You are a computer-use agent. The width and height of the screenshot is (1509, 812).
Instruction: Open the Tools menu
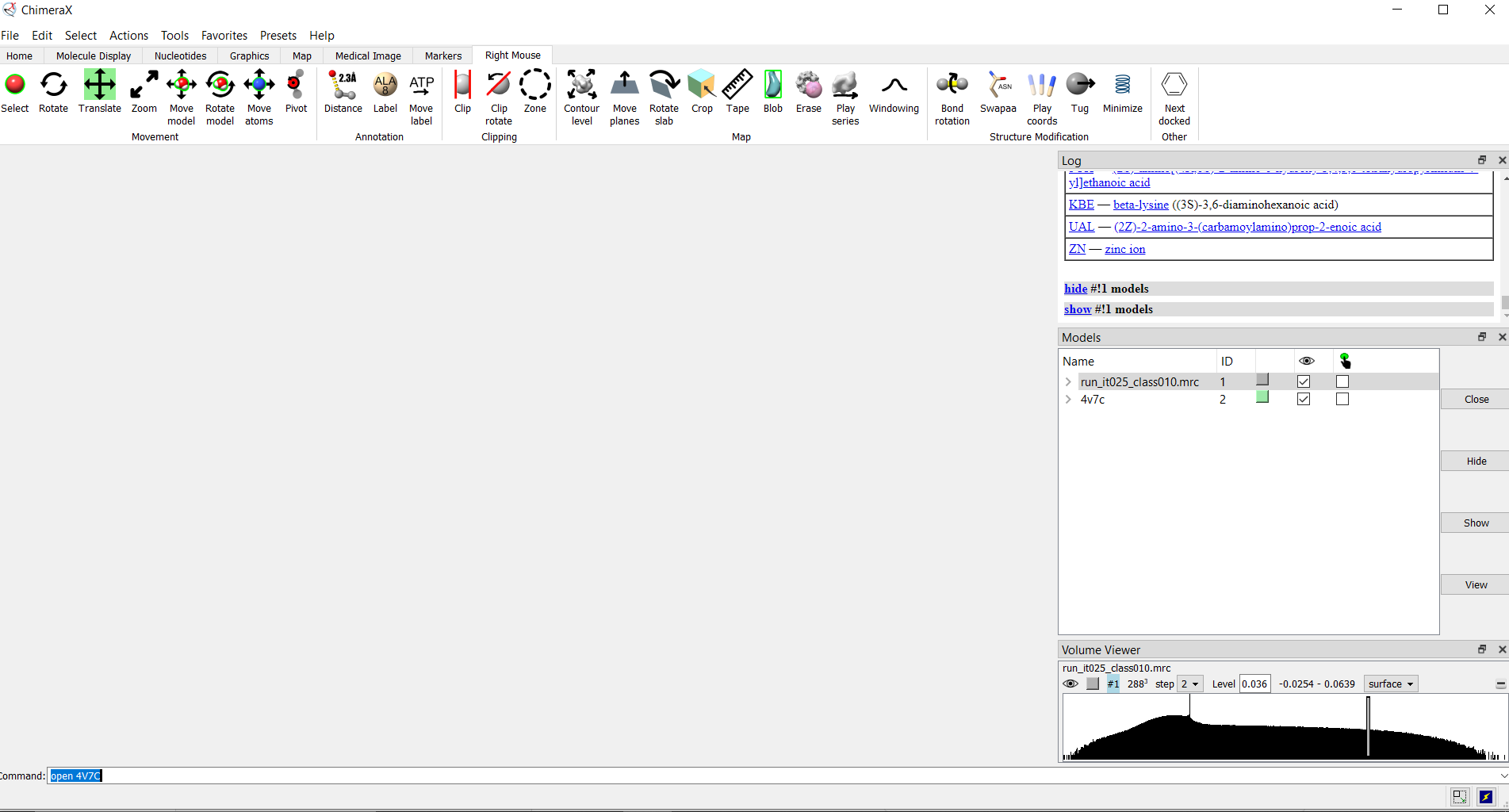click(x=174, y=36)
